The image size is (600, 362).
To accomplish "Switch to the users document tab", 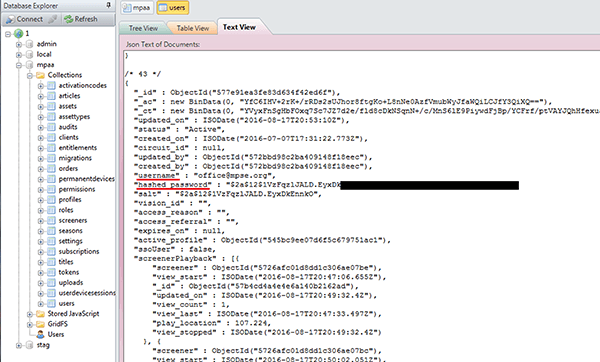I will [x=173, y=8].
